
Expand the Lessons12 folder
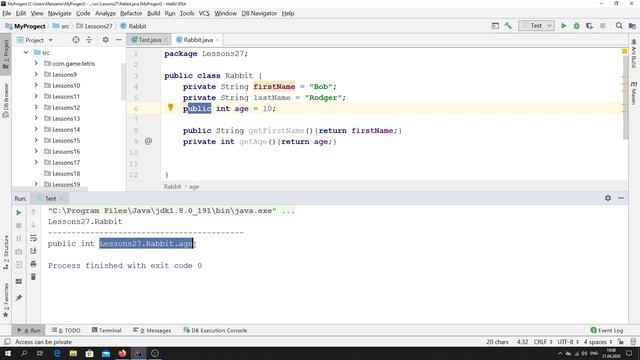tap(36, 108)
